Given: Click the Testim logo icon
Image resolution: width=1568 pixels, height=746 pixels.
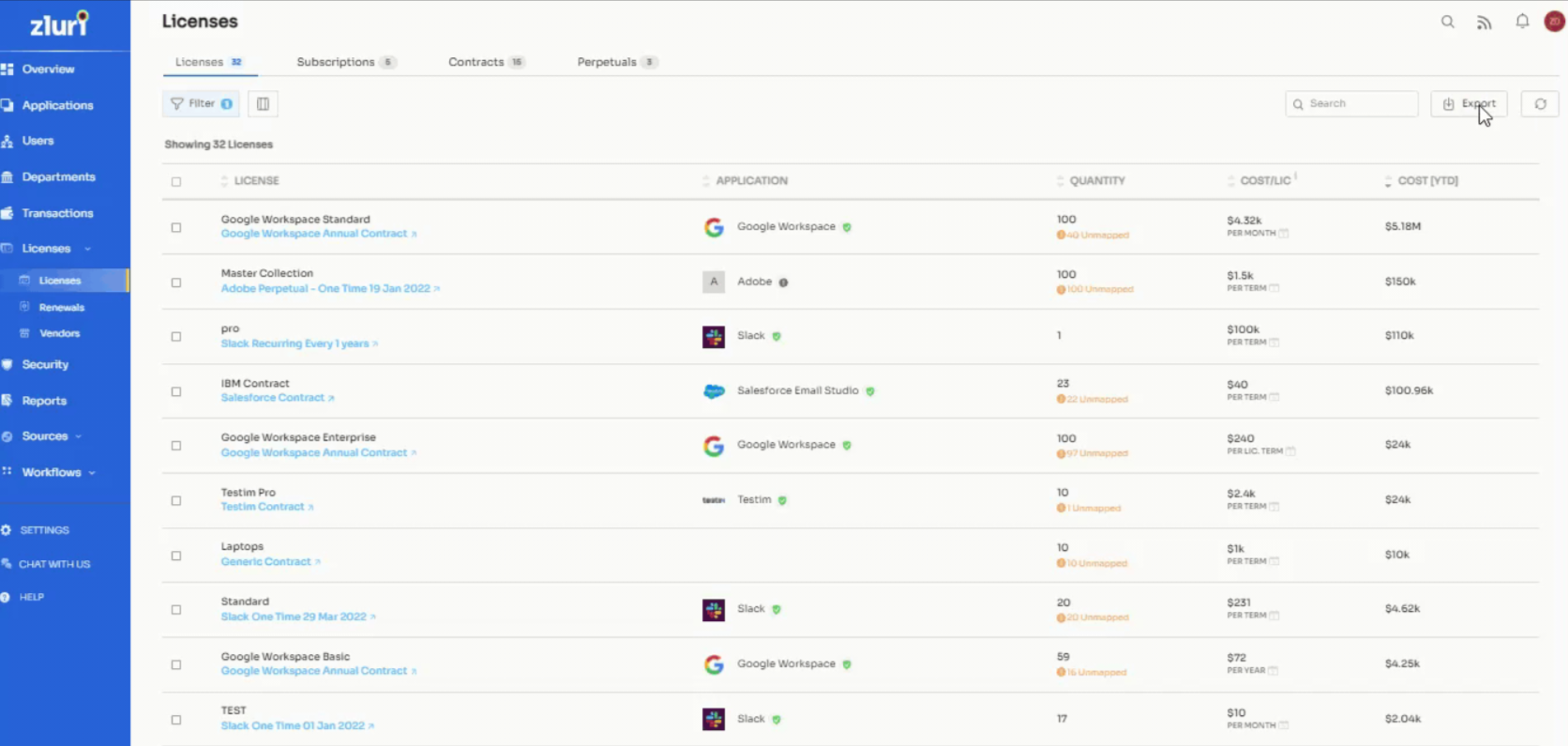Looking at the screenshot, I should (x=714, y=500).
